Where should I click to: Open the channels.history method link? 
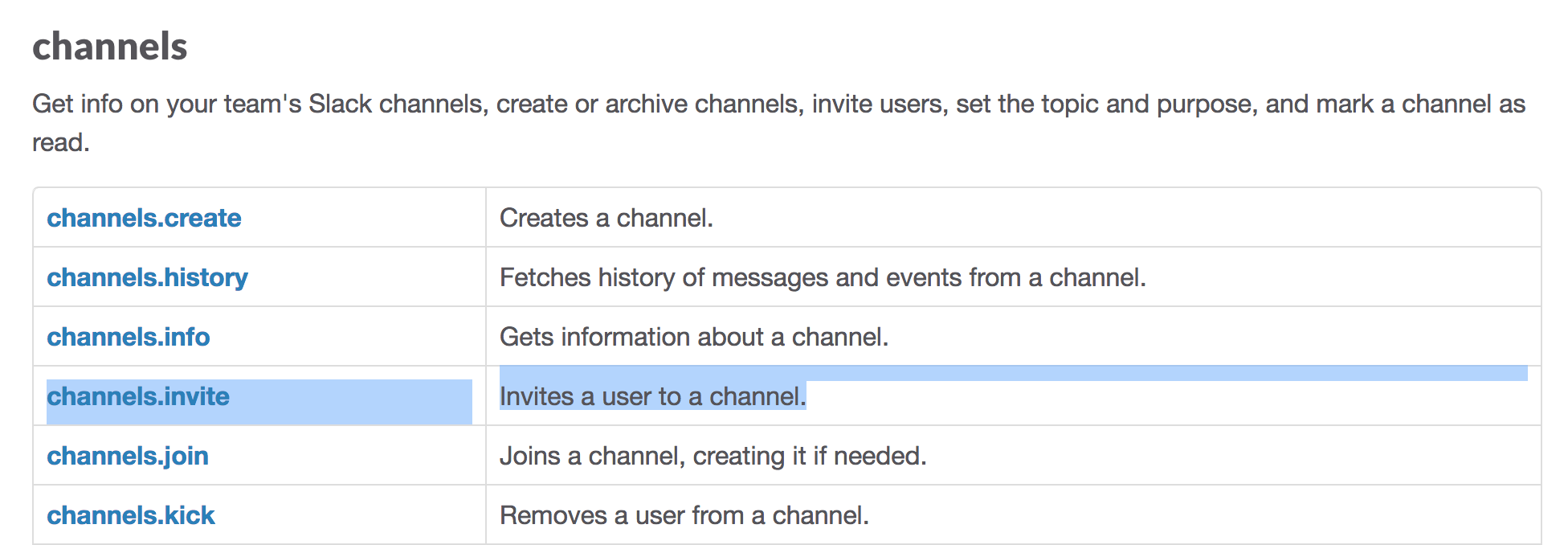[x=147, y=277]
